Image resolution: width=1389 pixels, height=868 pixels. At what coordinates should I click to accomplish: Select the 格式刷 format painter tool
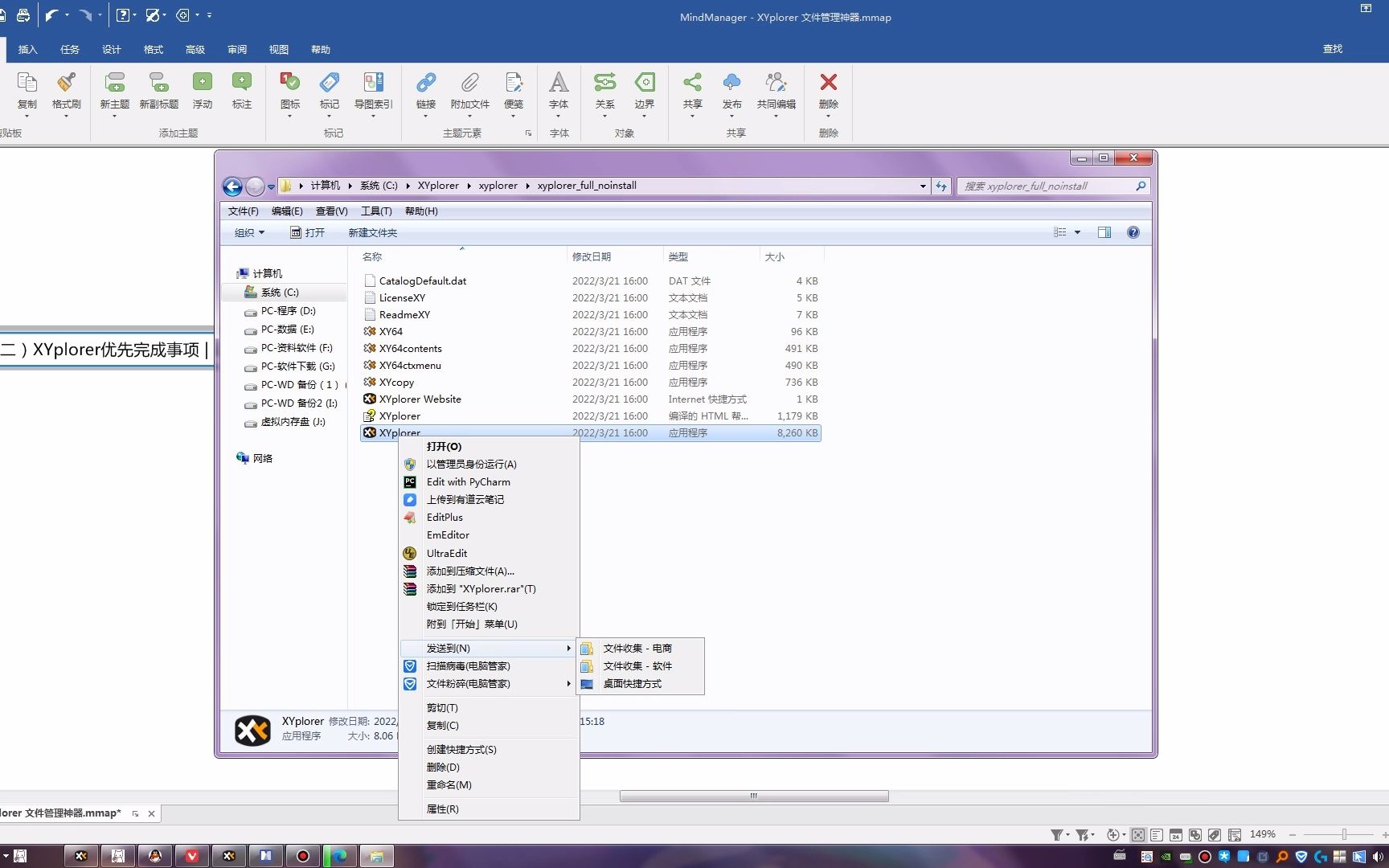67,83
